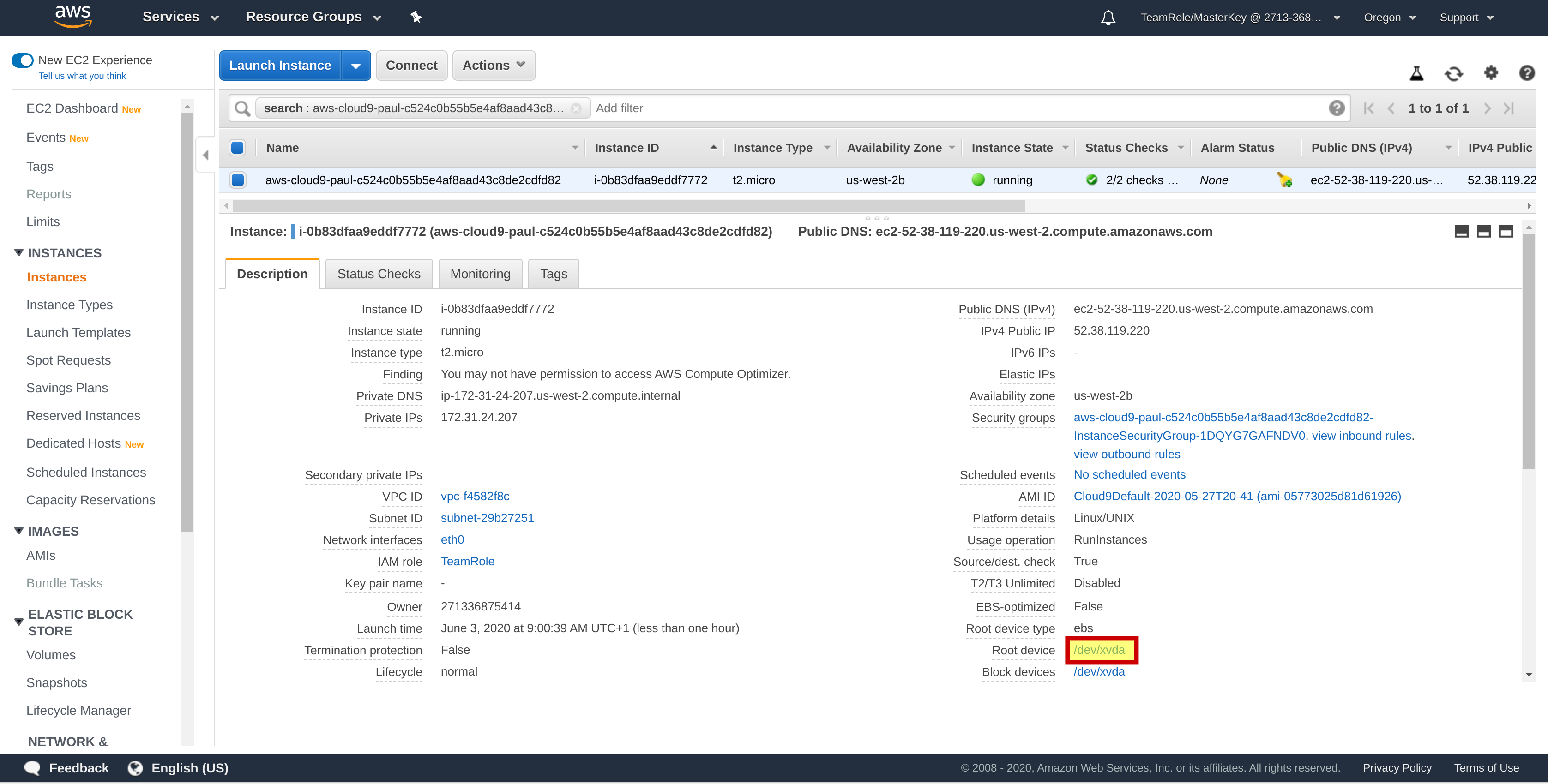Go to first page of results
This screenshot has height=784, width=1548.
(1369, 108)
